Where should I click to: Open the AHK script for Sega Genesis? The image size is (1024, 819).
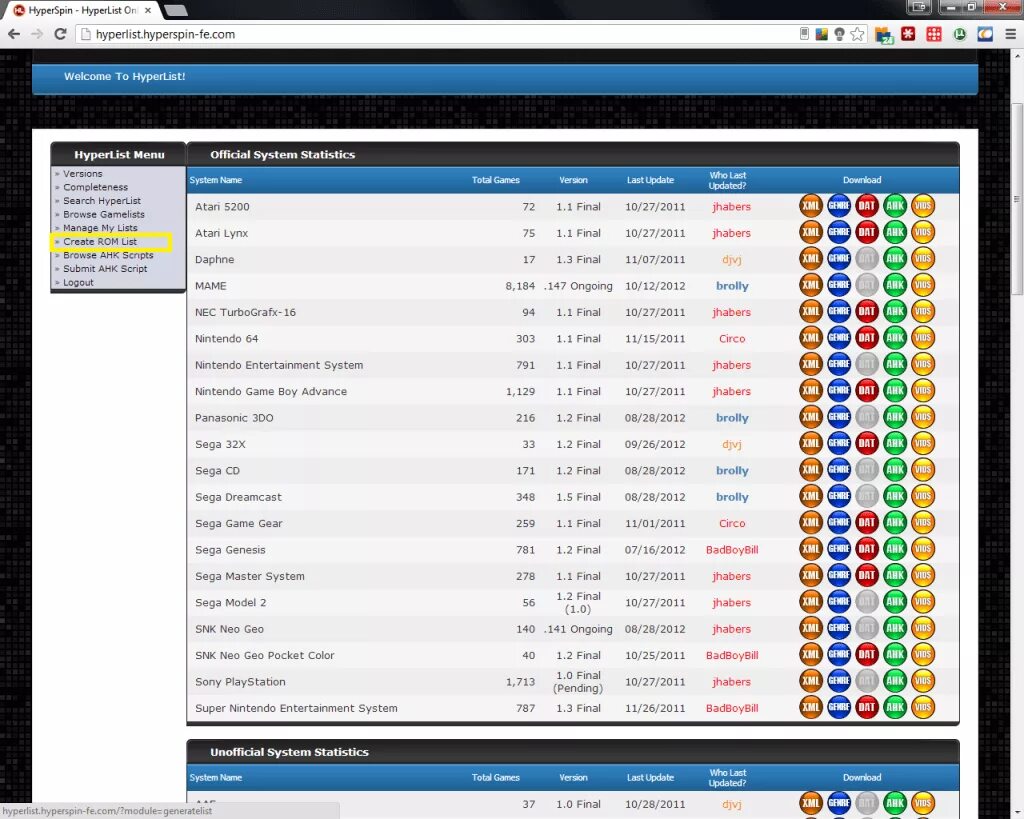coord(895,549)
